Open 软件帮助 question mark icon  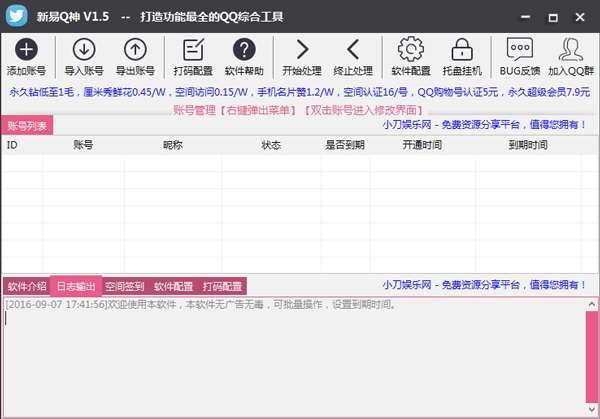244,49
